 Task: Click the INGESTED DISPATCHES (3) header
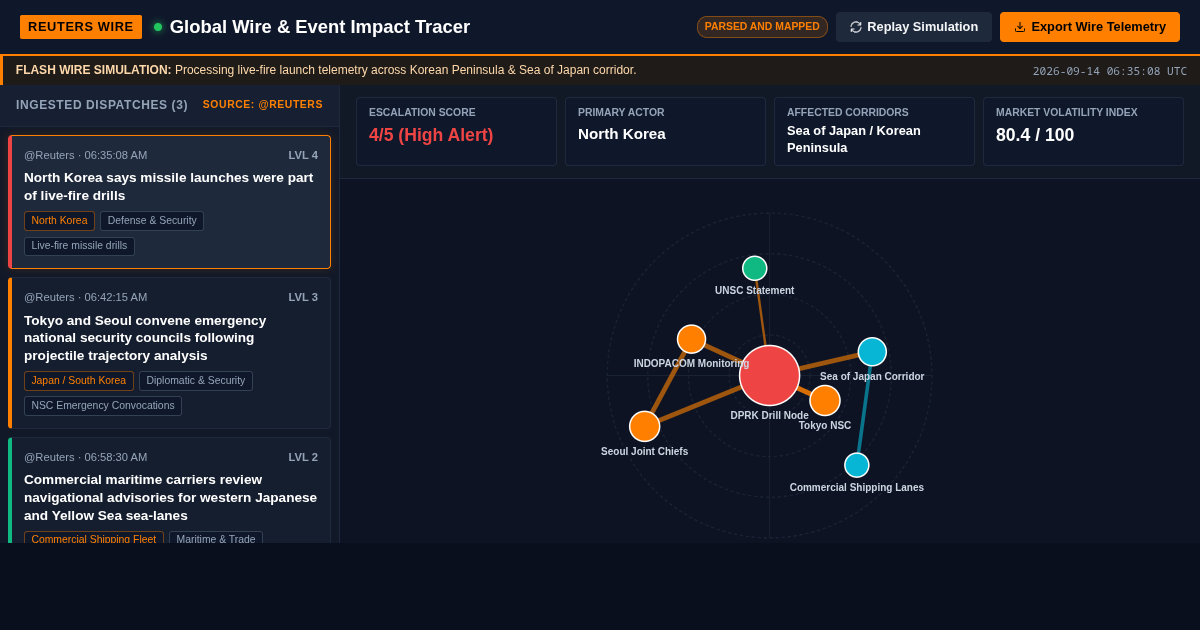pyautogui.click(x=102, y=105)
